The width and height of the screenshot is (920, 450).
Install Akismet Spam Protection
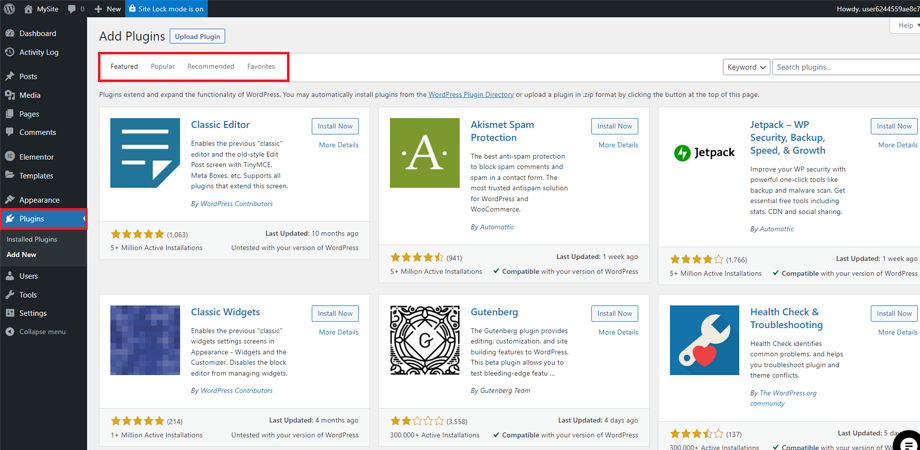tap(615, 126)
